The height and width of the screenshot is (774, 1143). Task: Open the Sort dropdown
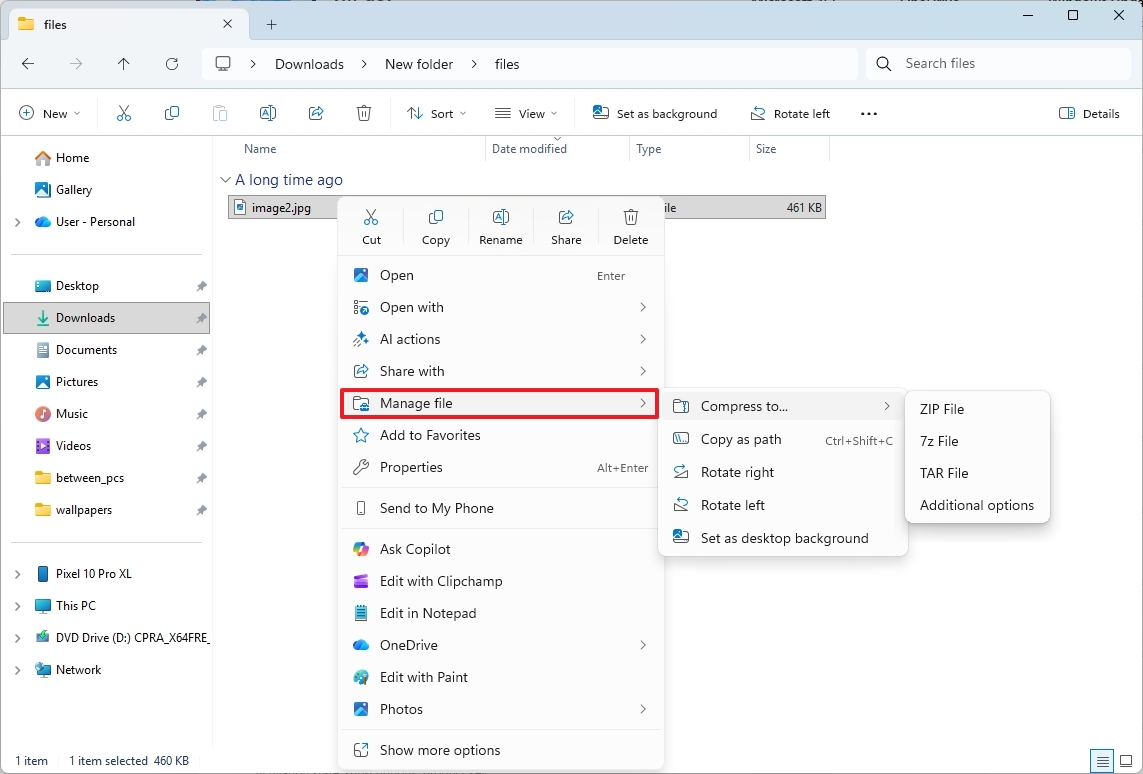[x=436, y=113]
